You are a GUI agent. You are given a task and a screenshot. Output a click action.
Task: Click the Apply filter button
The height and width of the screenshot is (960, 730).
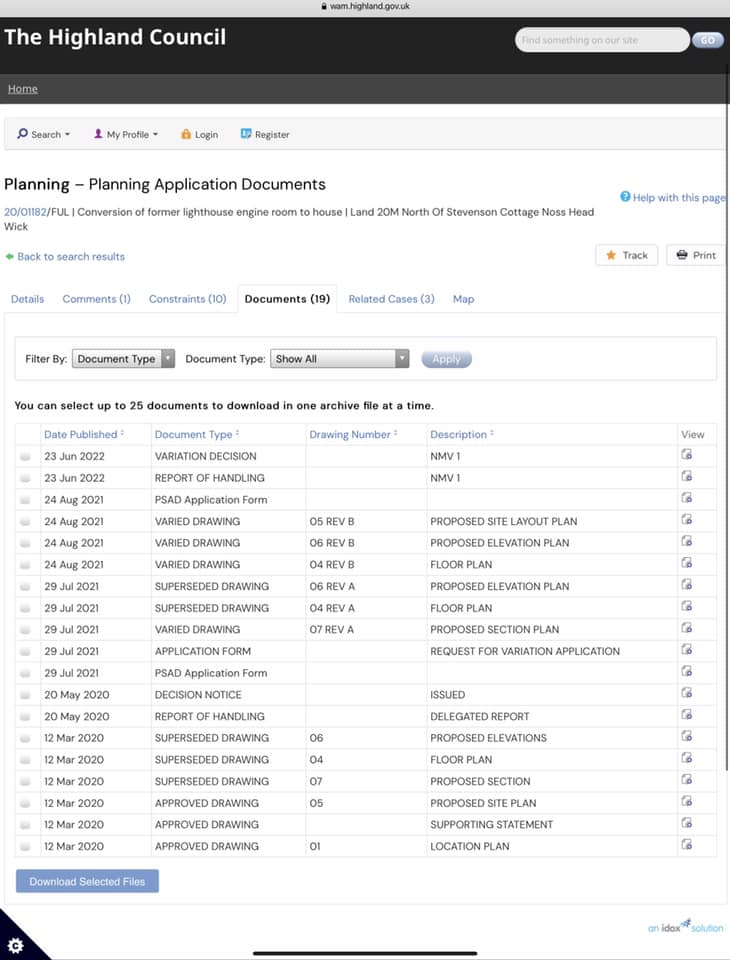[446, 359]
